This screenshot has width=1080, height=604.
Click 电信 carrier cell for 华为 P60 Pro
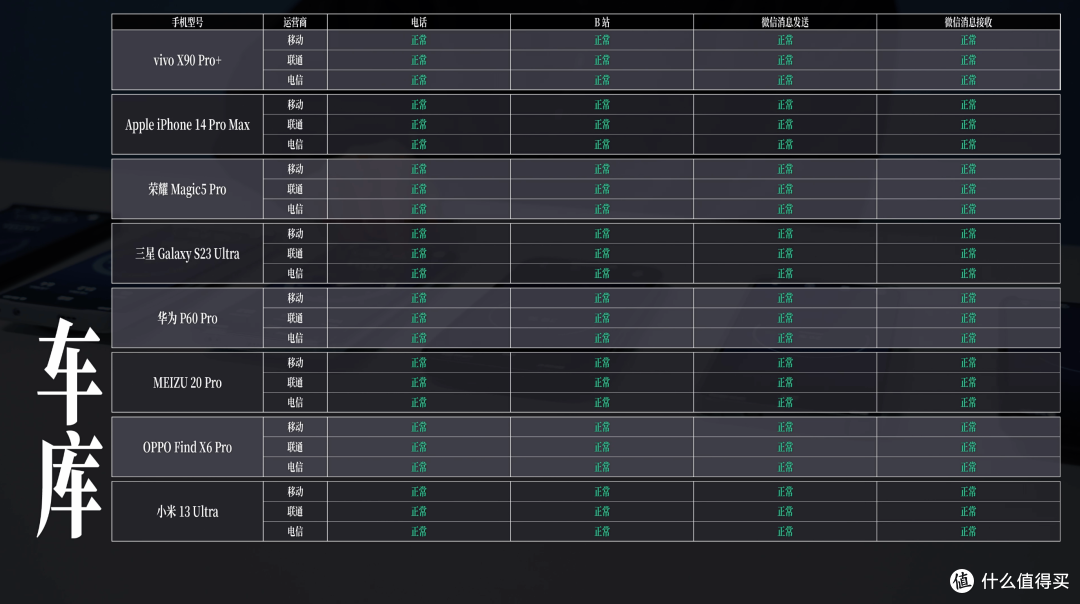coord(295,338)
